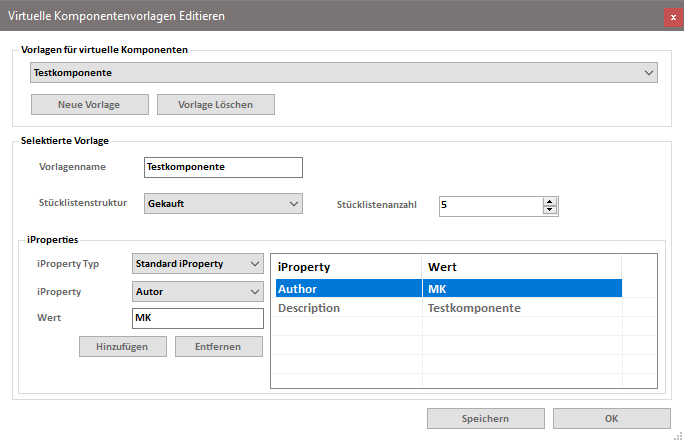
Task: Click the iProperty column header
Action: point(346,267)
